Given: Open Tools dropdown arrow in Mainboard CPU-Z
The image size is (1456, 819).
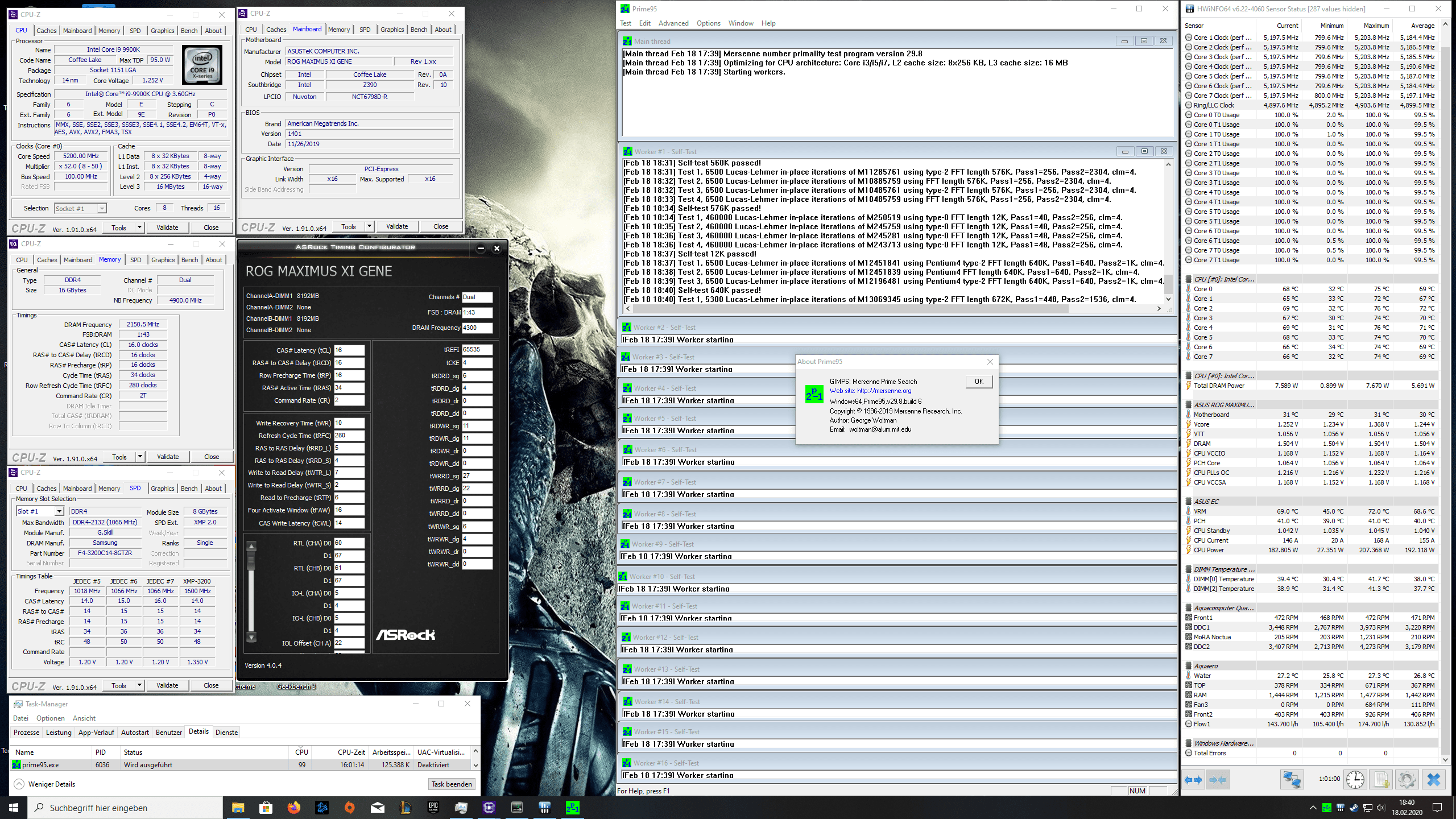Looking at the screenshot, I should [x=369, y=226].
